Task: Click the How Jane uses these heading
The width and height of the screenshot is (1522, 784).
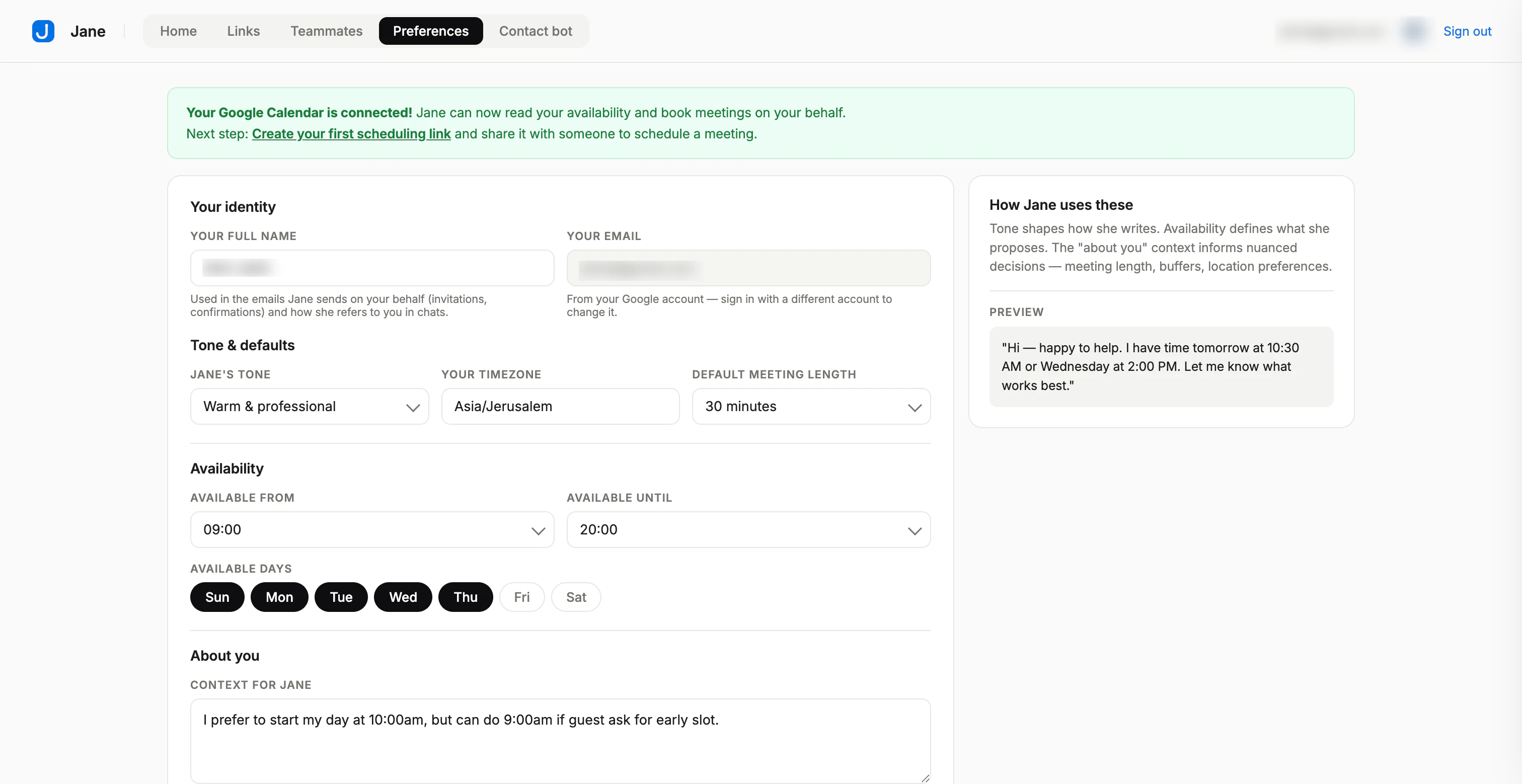Action: click(x=1061, y=205)
